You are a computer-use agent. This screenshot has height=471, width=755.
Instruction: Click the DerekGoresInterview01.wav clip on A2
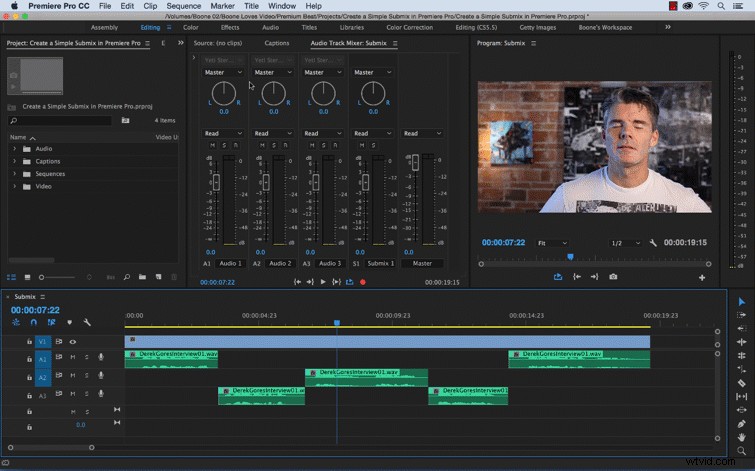366,378
